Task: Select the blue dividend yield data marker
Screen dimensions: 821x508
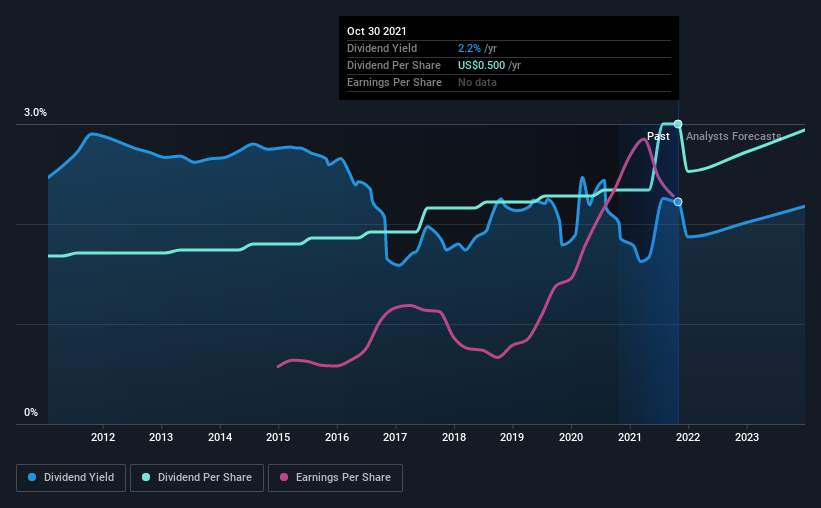Action: click(x=678, y=202)
